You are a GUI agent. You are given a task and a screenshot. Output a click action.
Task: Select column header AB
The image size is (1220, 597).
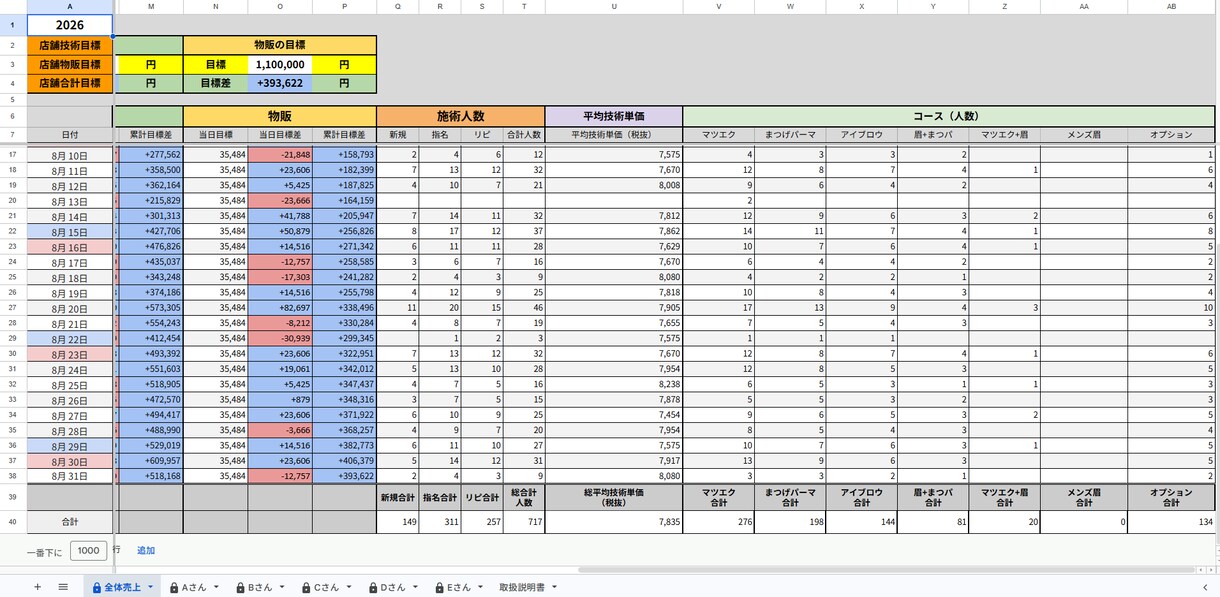(1171, 7)
